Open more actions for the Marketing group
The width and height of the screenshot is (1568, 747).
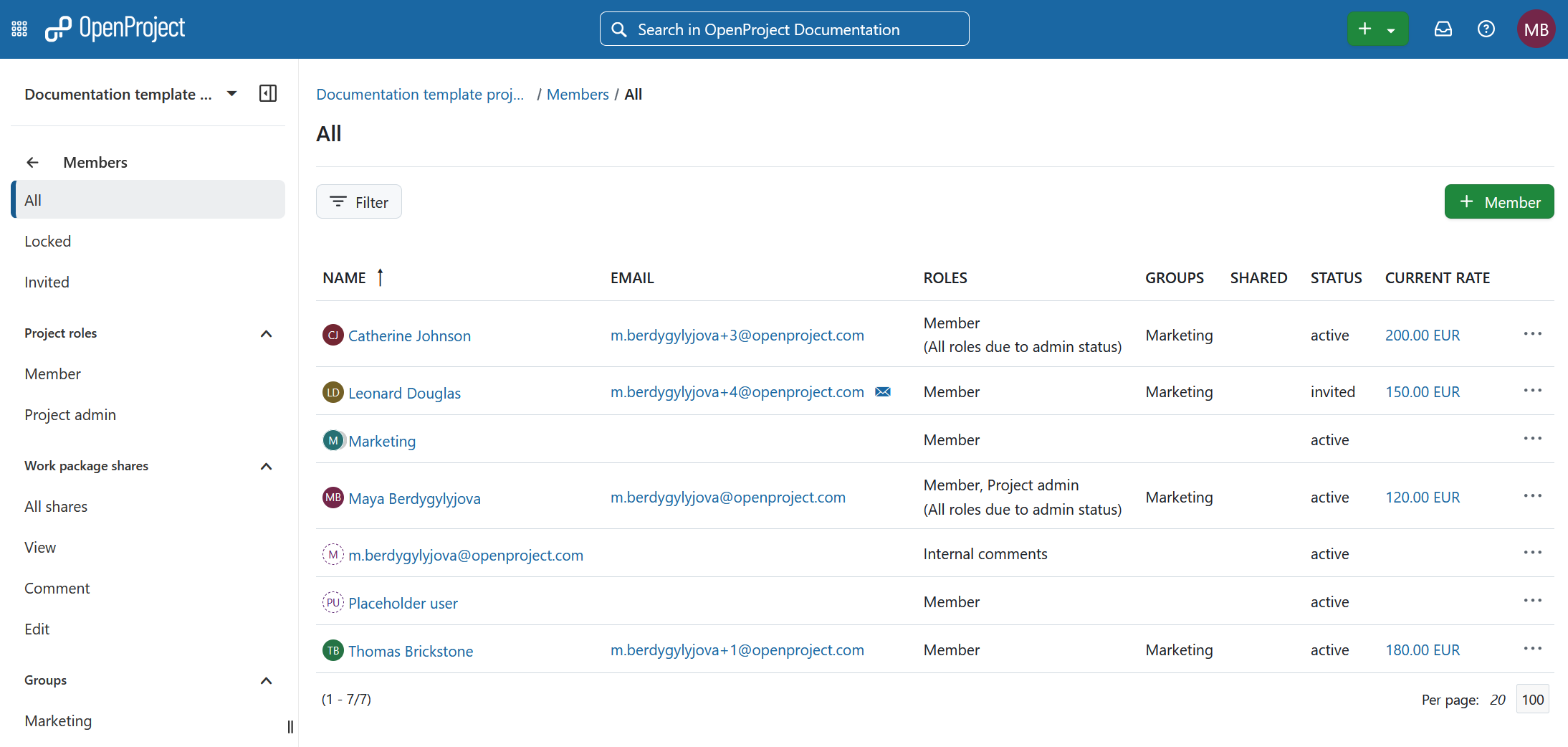click(1532, 438)
